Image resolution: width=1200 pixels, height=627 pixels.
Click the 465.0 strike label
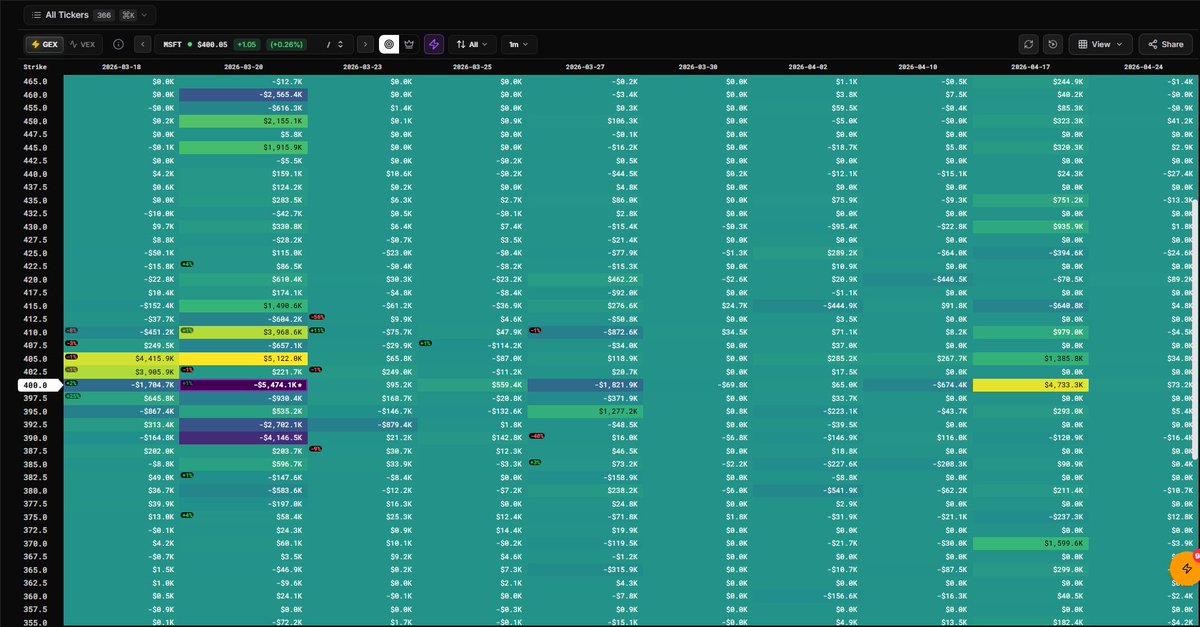pyautogui.click(x=34, y=81)
